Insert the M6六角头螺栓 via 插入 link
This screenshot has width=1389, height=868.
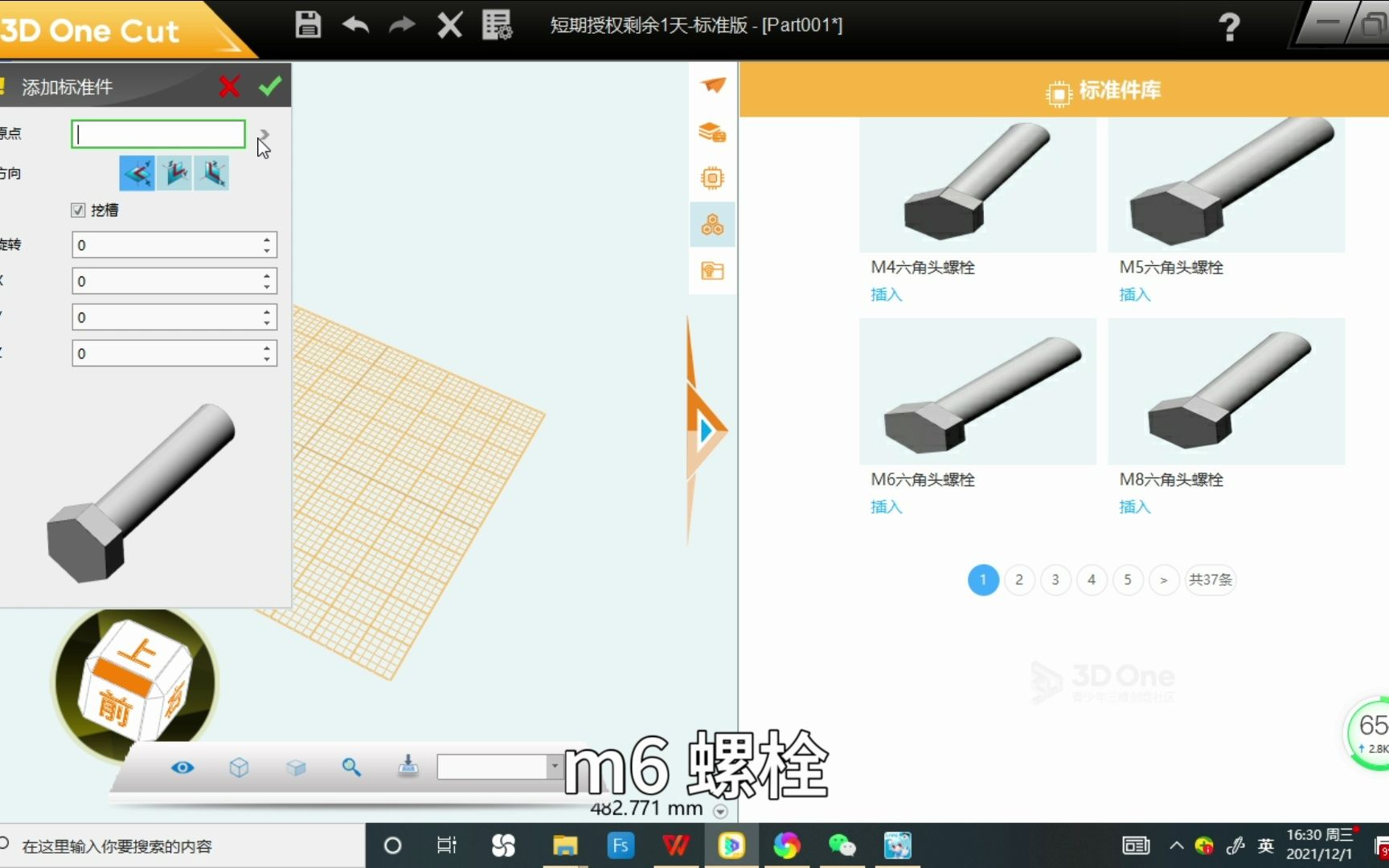click(885, 507)
